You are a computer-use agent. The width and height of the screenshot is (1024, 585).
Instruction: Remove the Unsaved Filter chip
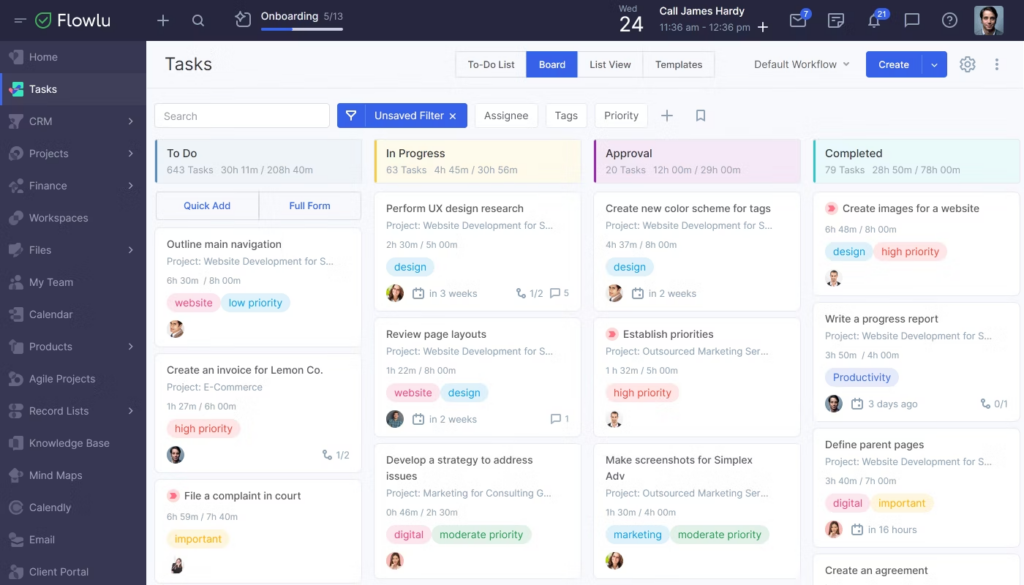coord(453,115)
